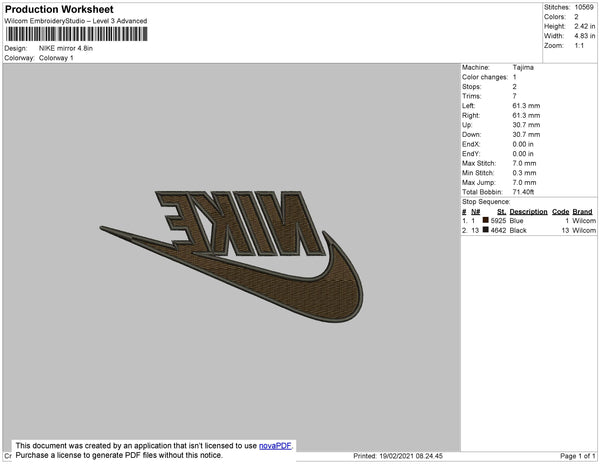
Task: Click the "Stop Sequence:" heading
Action: (486, 202)
